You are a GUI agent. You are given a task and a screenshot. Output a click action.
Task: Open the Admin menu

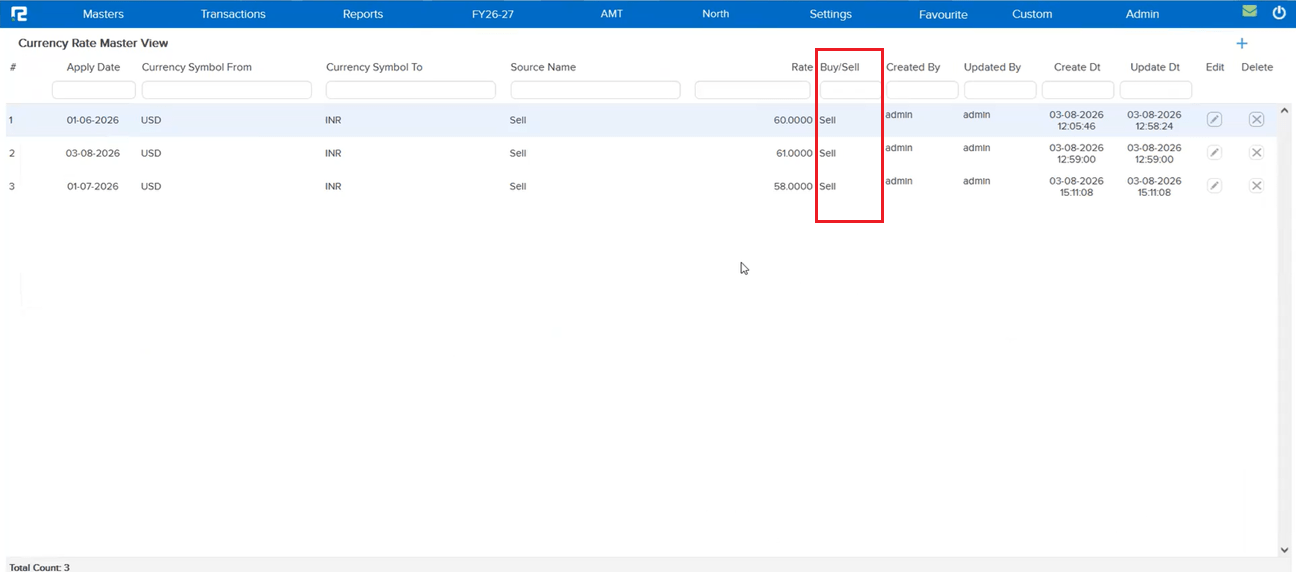pyautogui.click(x=1143, y=14)
